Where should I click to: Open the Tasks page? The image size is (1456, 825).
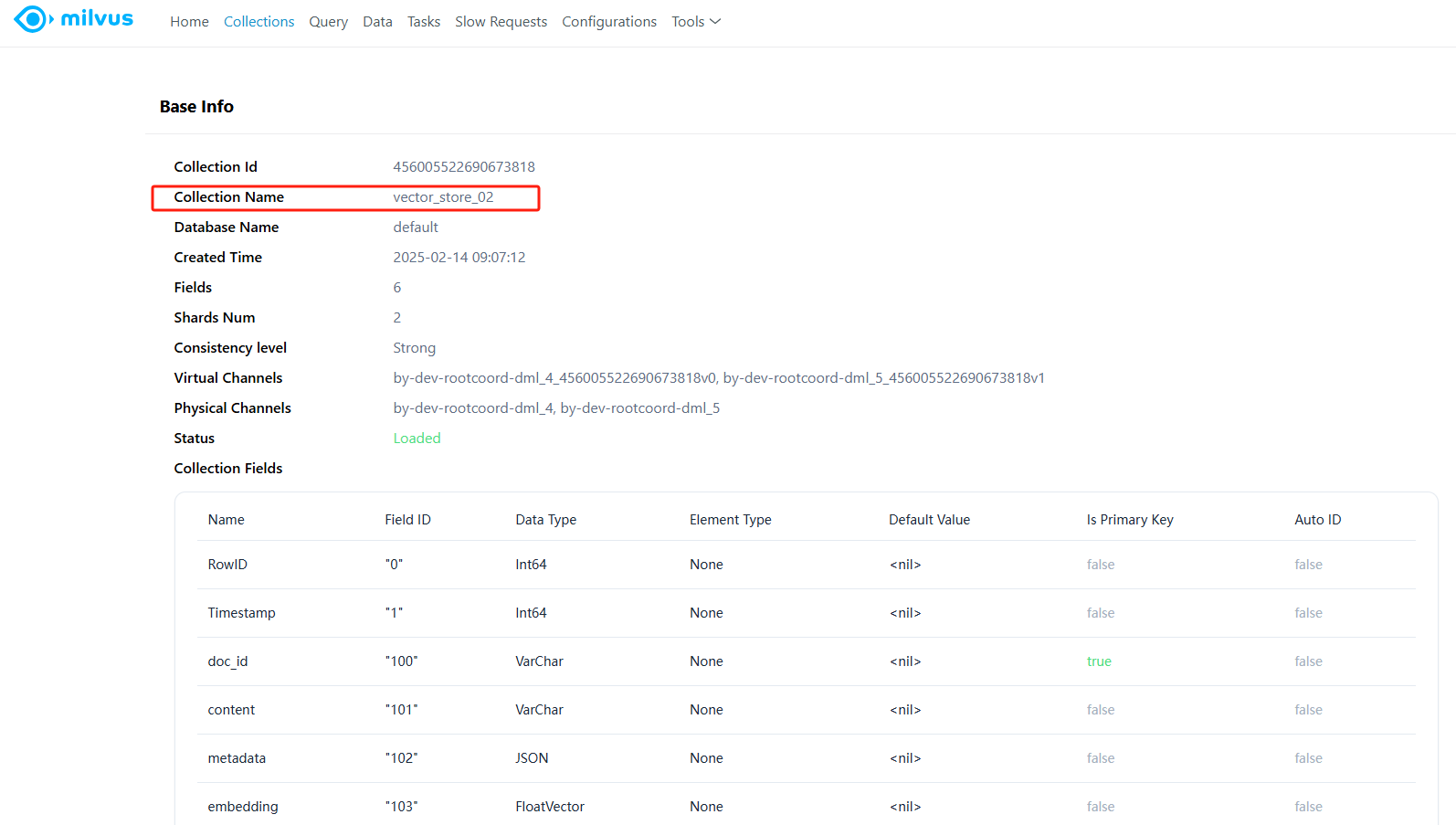pyautogui.click(x=424, y=22)
